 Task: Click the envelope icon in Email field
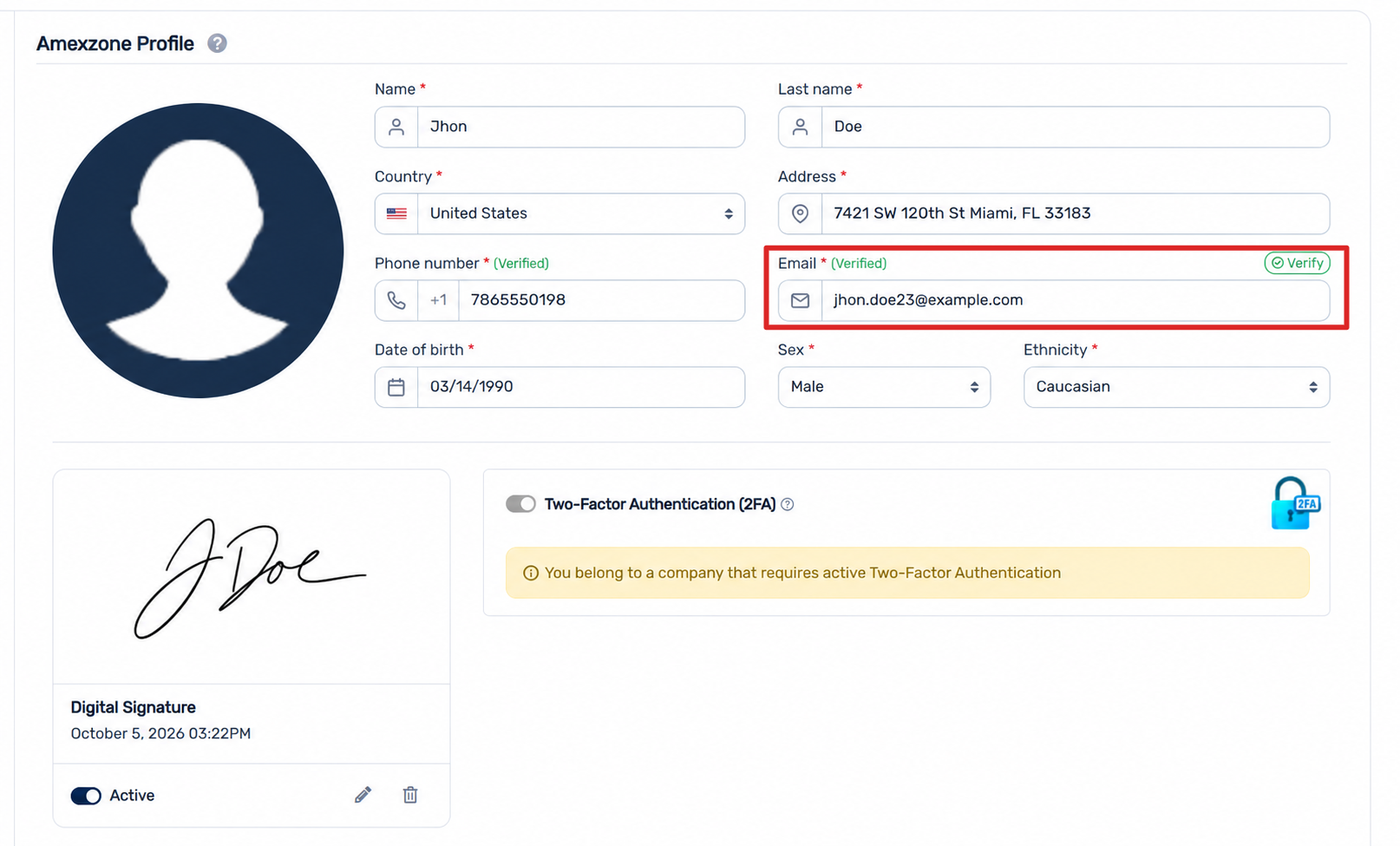click(800, 300)
